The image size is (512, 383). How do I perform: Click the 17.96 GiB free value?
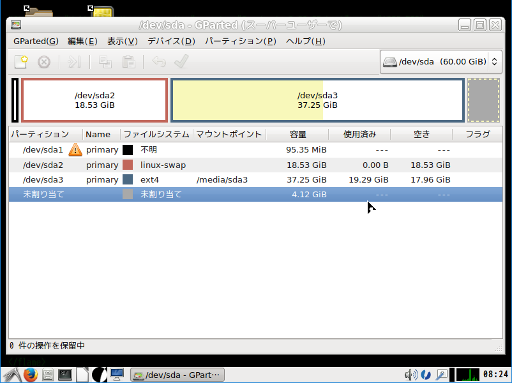pyautogui.click(x=430, y=180)
